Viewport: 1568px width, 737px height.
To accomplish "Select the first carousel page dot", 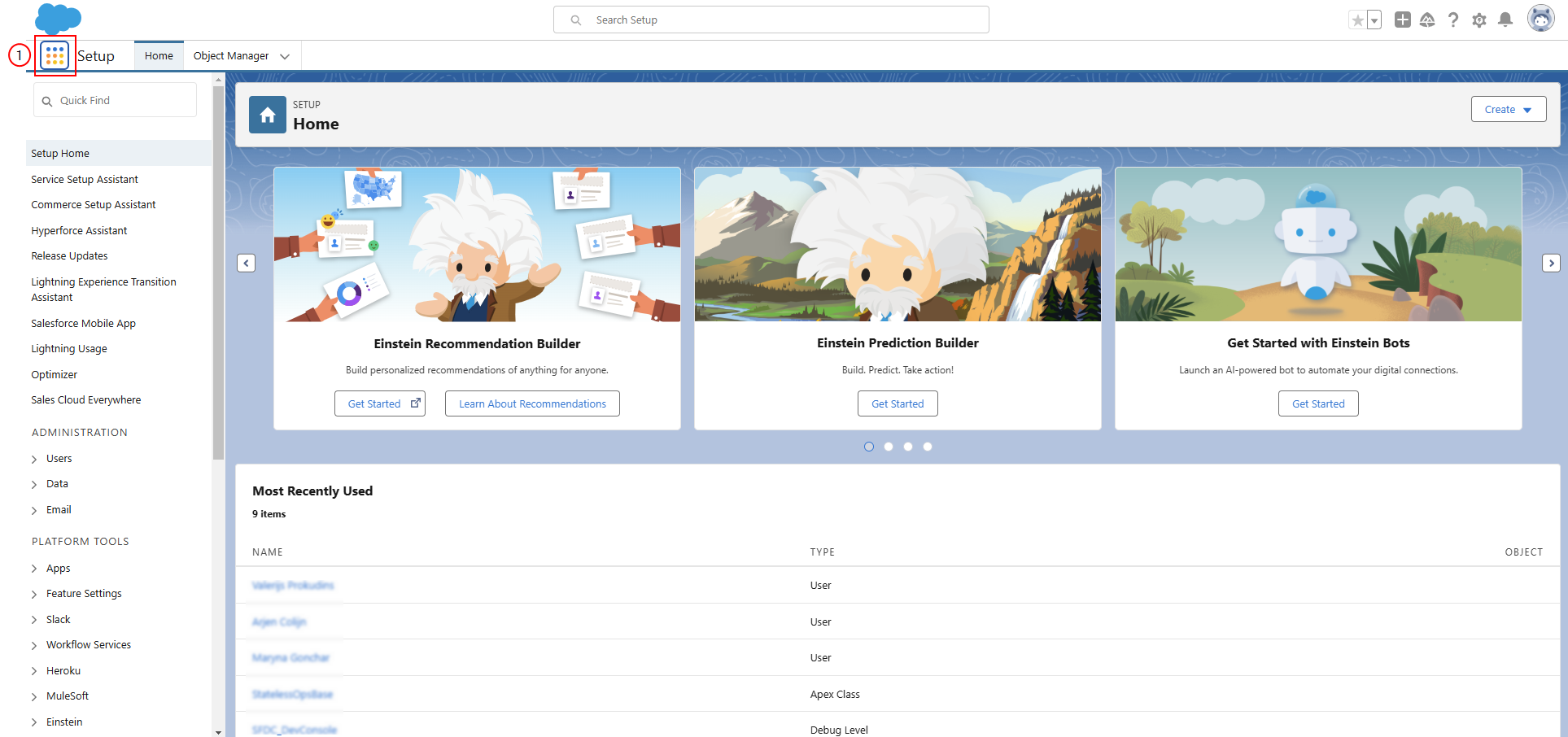I will point(869,447).
